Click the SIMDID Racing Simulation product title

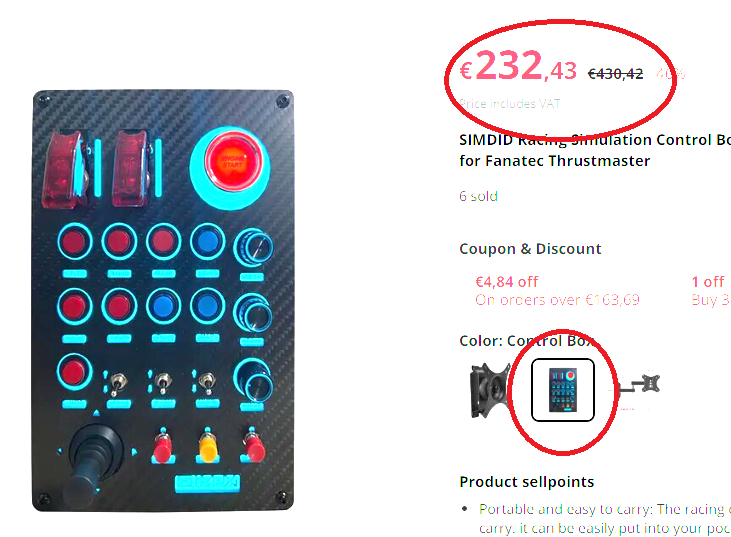coord(595,150)
